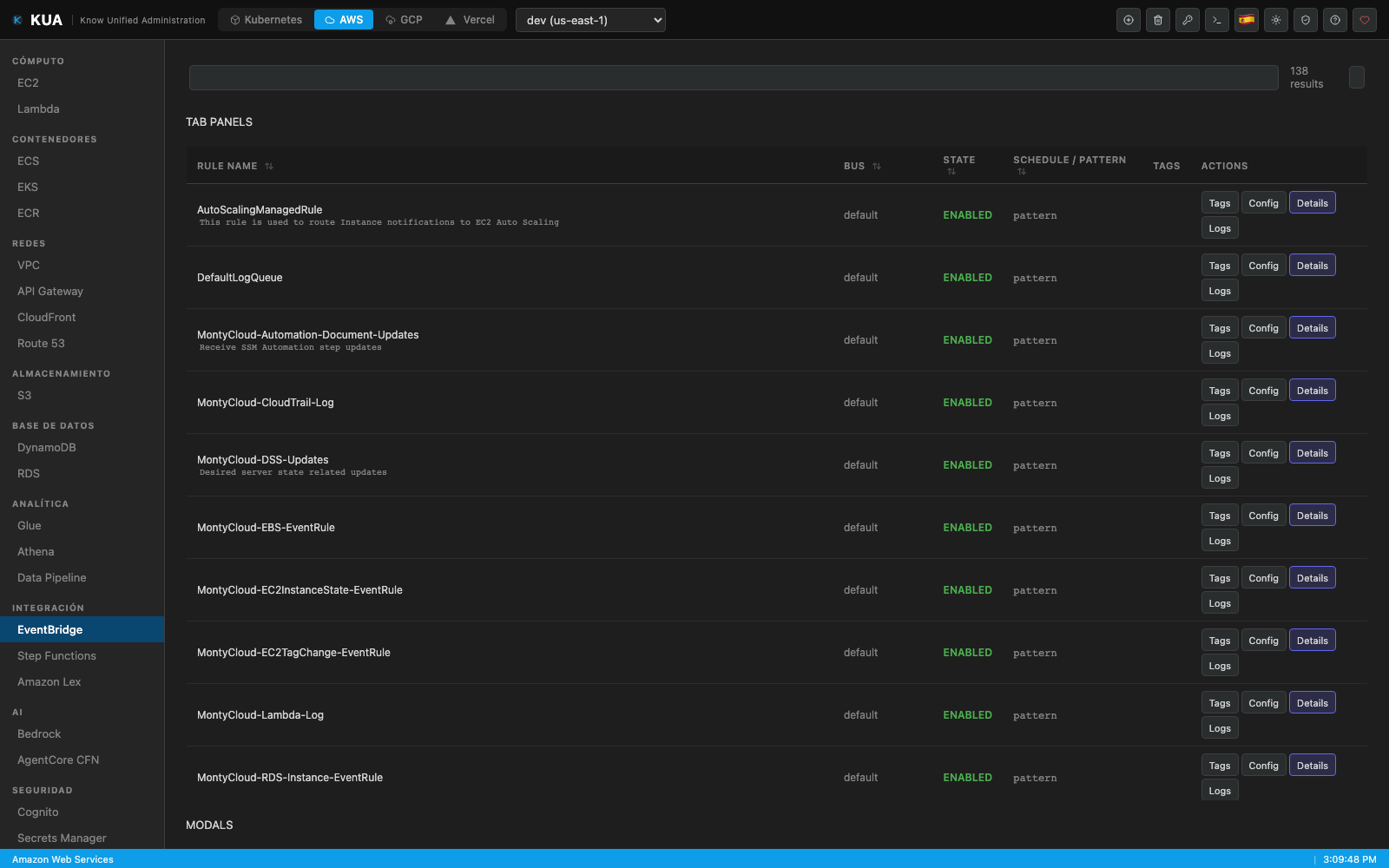Go to EKS in the sidebar

coord(82,187)
